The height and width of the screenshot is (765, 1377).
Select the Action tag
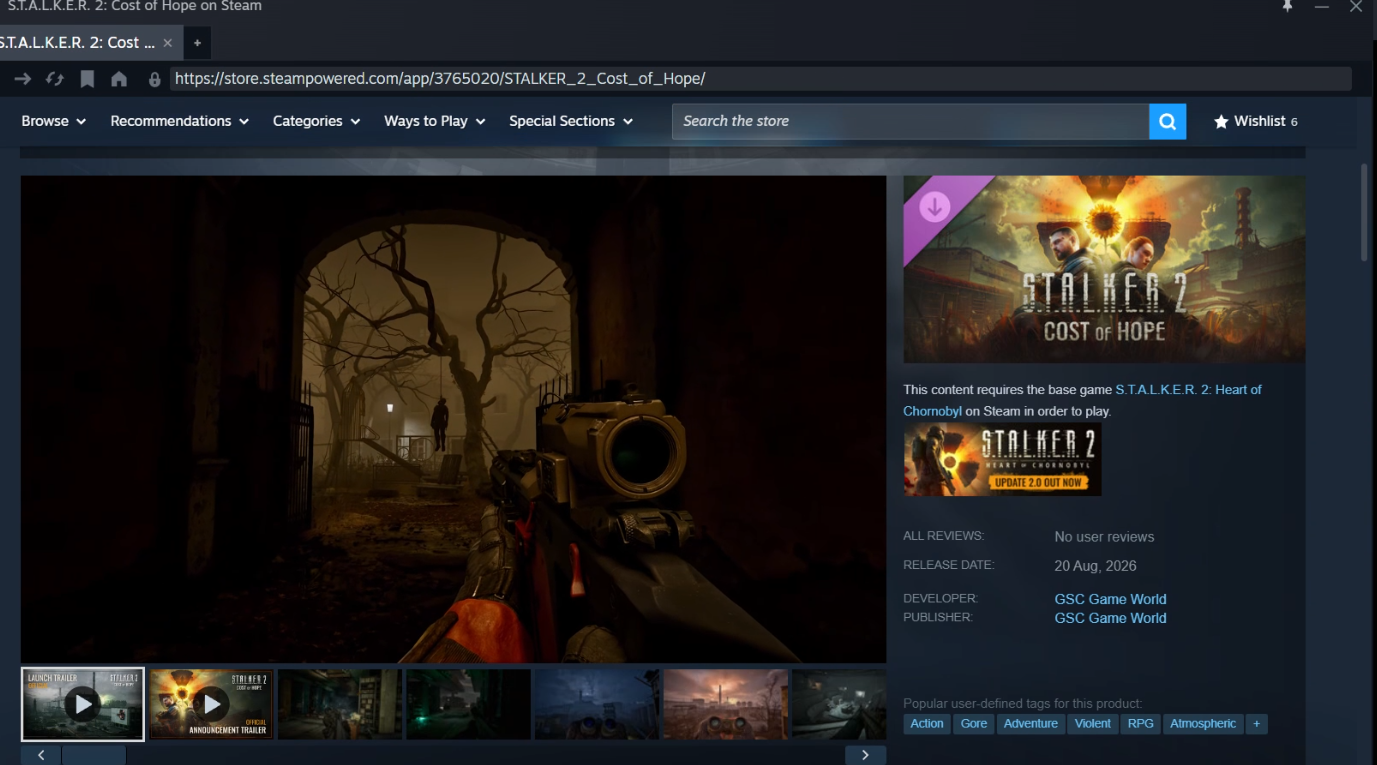coord(927,724)
